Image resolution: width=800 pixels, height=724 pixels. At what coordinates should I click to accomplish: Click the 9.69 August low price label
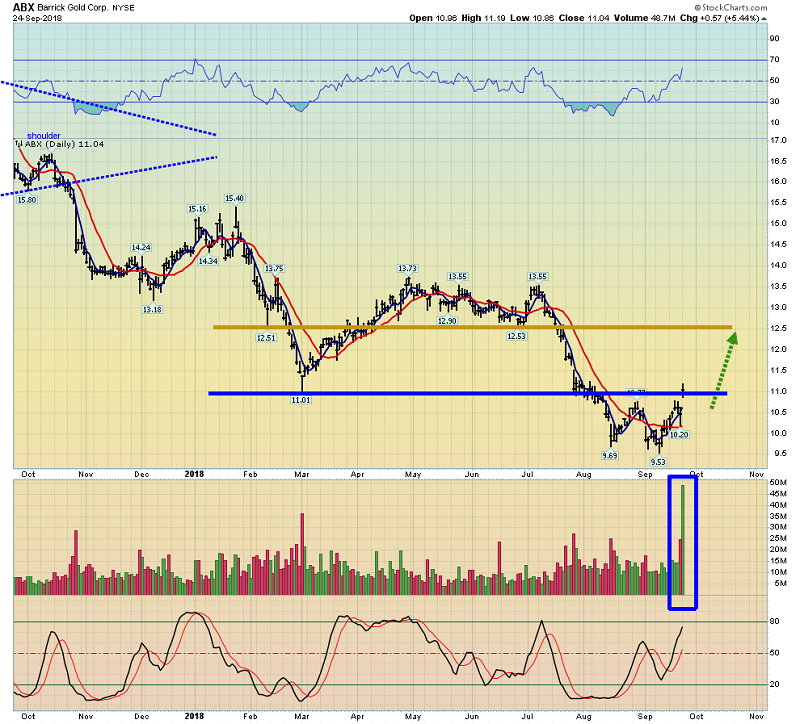click(610, 455)
